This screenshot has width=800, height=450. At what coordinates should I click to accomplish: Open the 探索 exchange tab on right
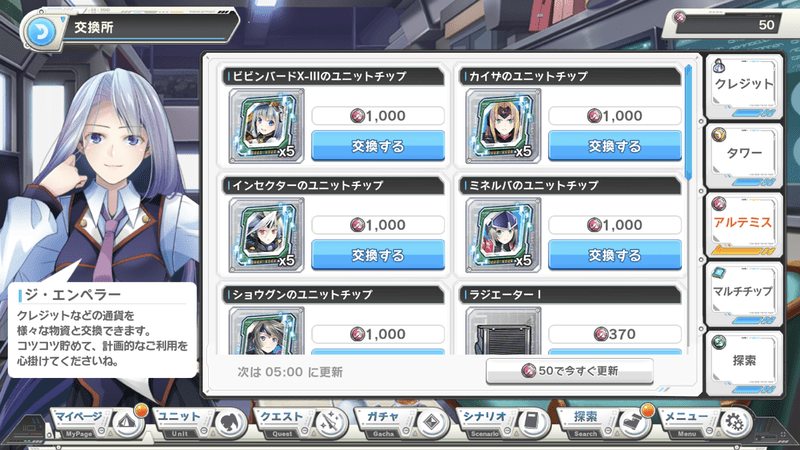pyautogui.click(x=744, y=362)
